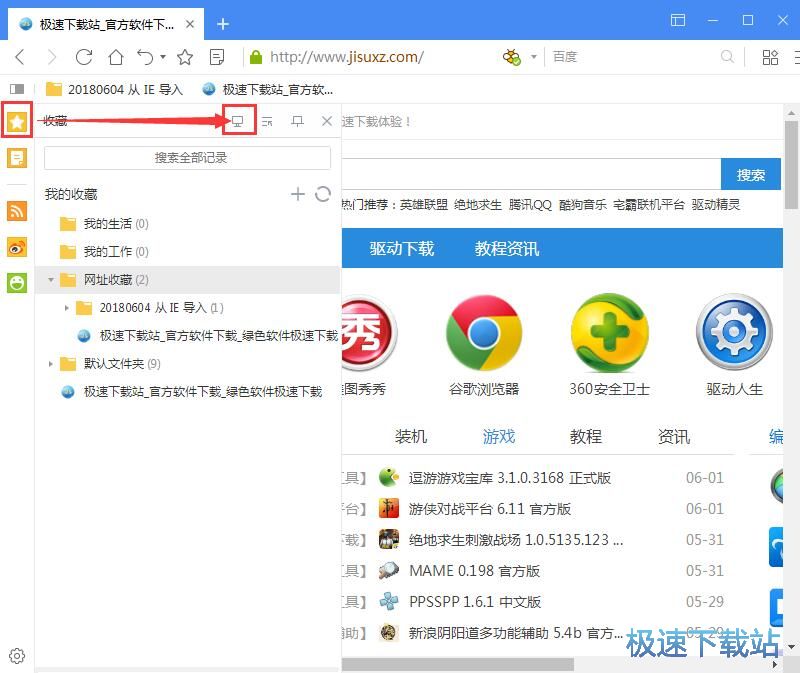Click 360安全卫士 icon
This screenshot has height=673, width=800.
[x=610, y=333]
